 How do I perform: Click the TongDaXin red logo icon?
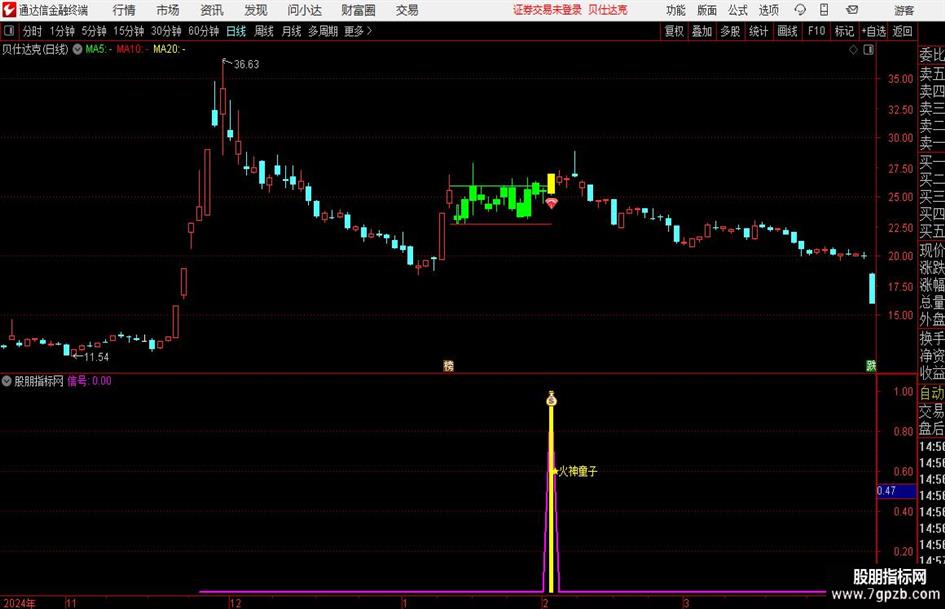9,10
